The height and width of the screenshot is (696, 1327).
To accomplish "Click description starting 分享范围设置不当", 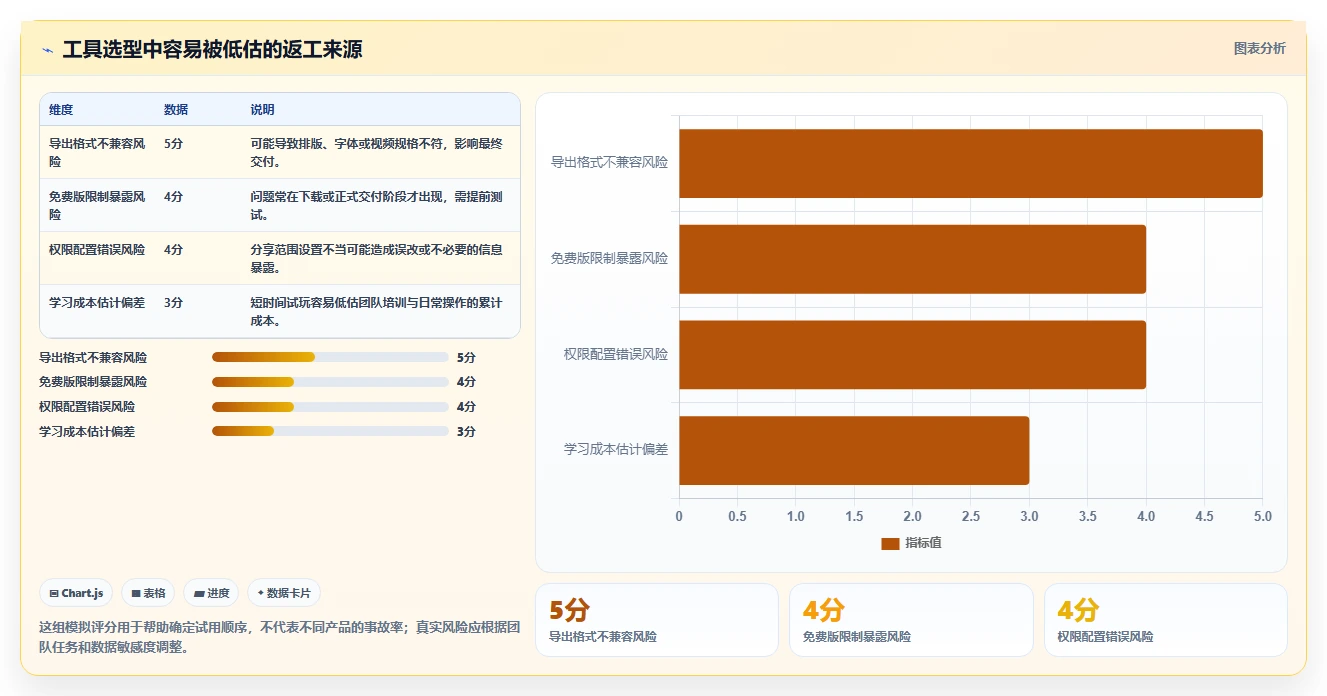I will coord(377,258).
